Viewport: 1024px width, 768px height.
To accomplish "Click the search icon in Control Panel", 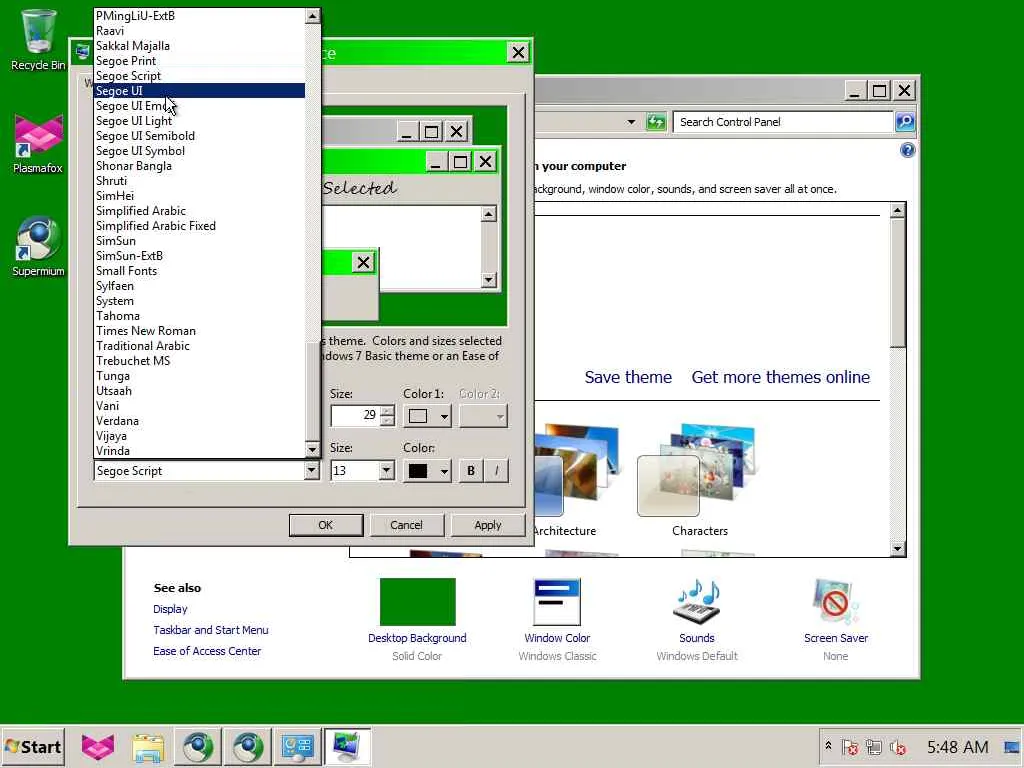I will pos(905,121).
